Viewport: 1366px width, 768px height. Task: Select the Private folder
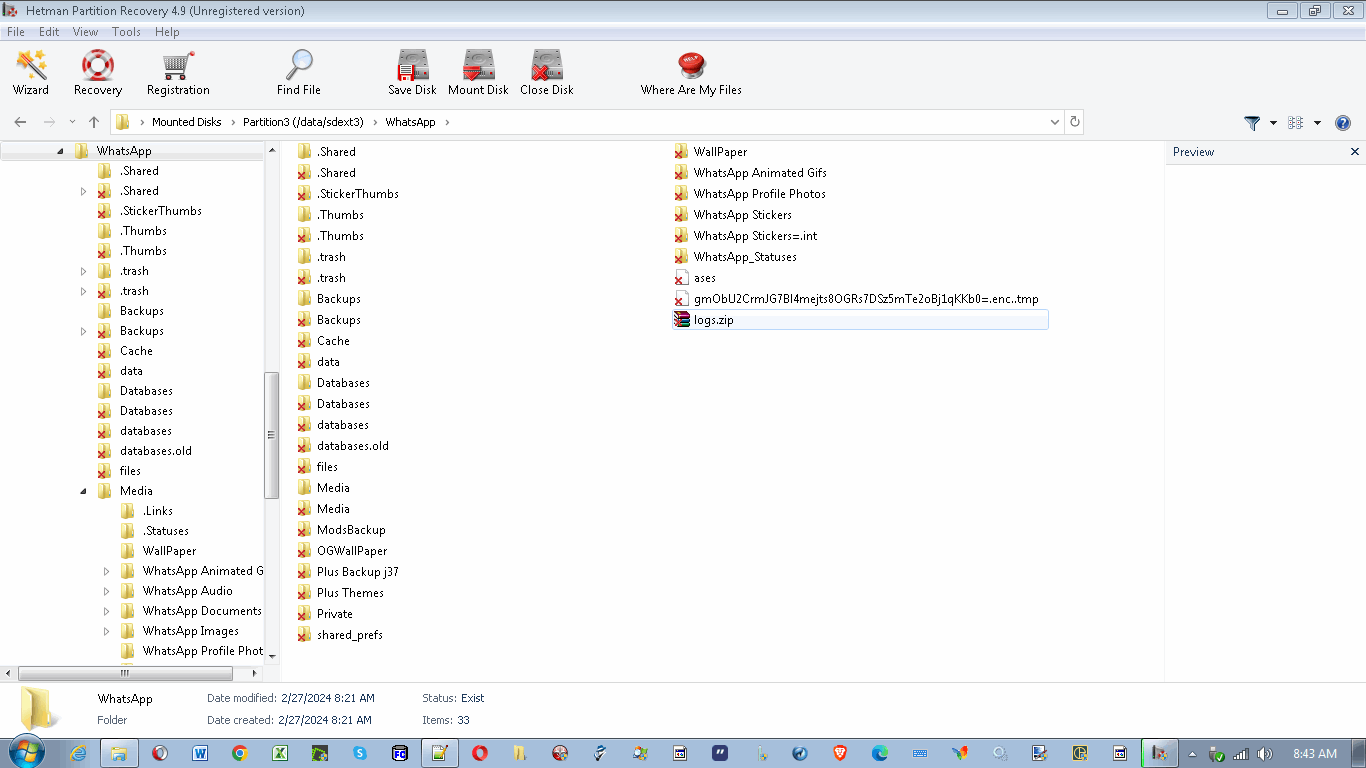335,614
